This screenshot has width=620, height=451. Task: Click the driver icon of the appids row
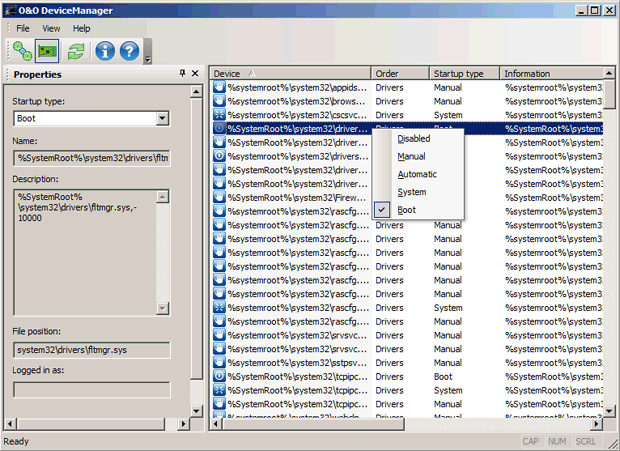[x=219, y=87]
